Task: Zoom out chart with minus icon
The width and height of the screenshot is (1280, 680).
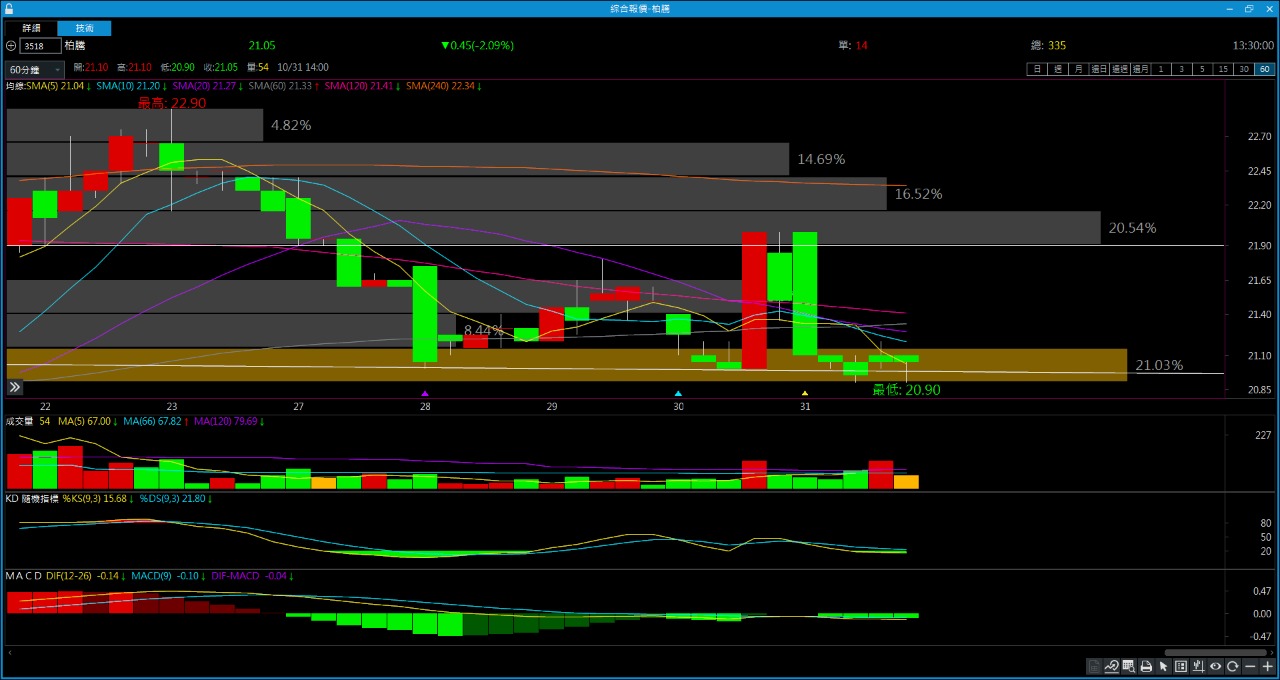Action: (x=1251, y=666)
